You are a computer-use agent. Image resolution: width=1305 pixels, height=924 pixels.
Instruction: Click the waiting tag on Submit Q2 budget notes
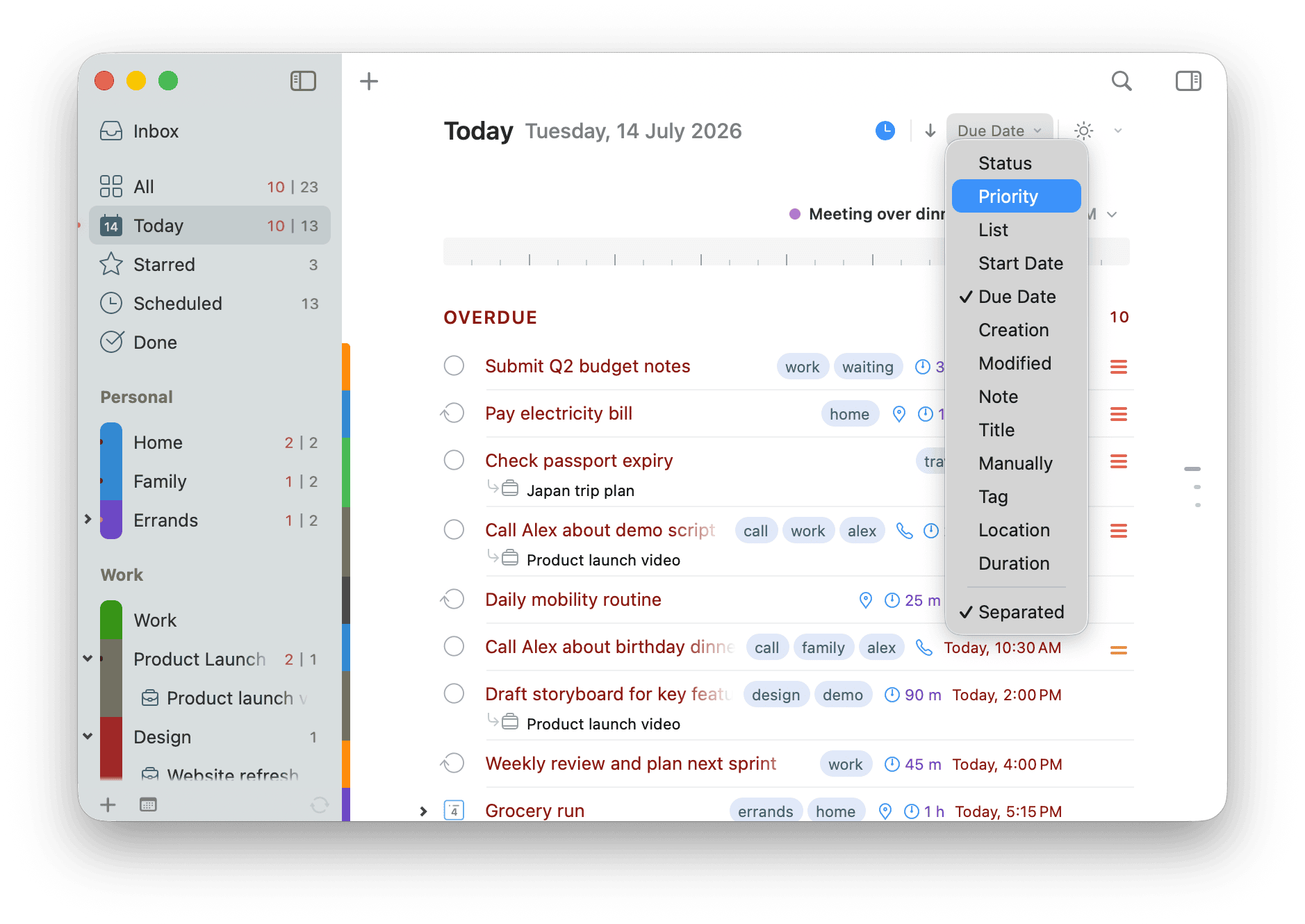pyautogui.click(x=868, y=367)
